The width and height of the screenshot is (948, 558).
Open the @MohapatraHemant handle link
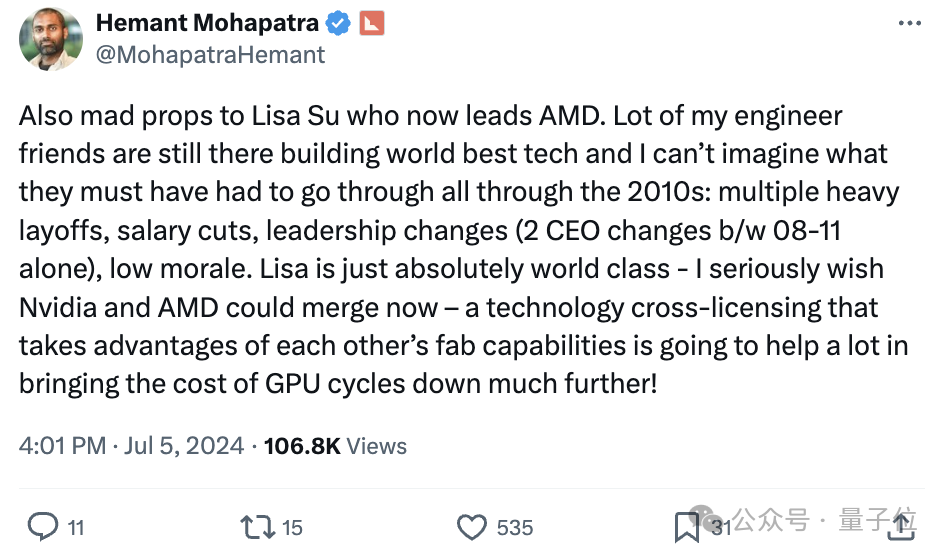[x=210, y=55]
